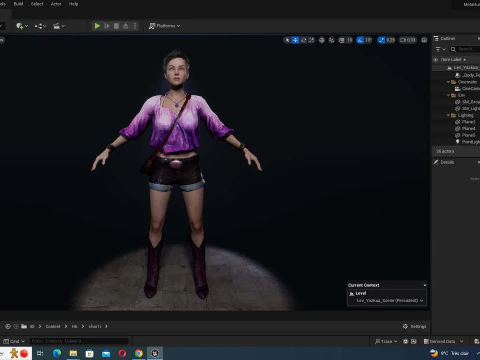Click Outliner search field
The height and width of the screenshot is (360, 480).
pyautogui.click(x=465, y=49)
